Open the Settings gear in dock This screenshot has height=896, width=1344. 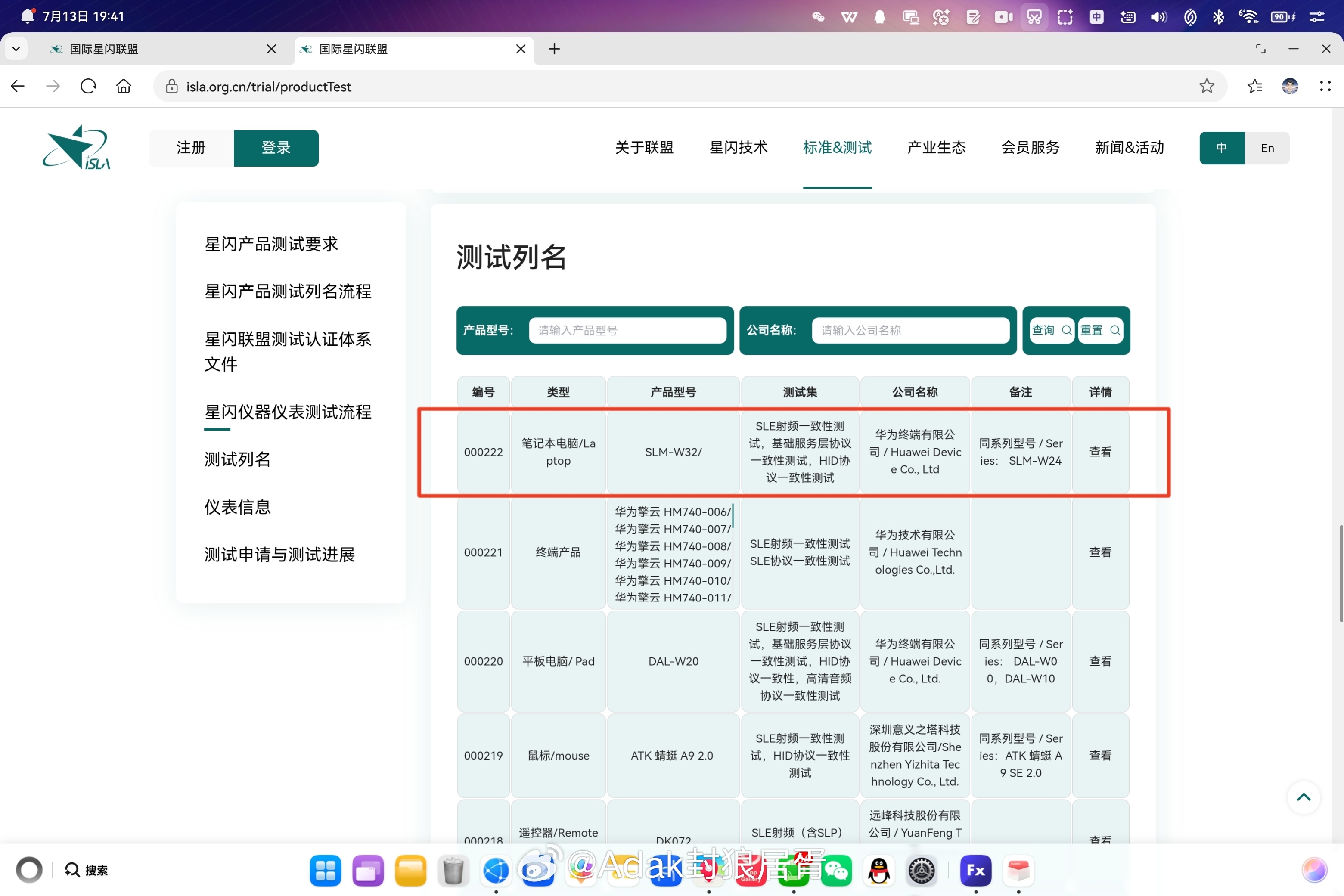[x=921, y=870]
